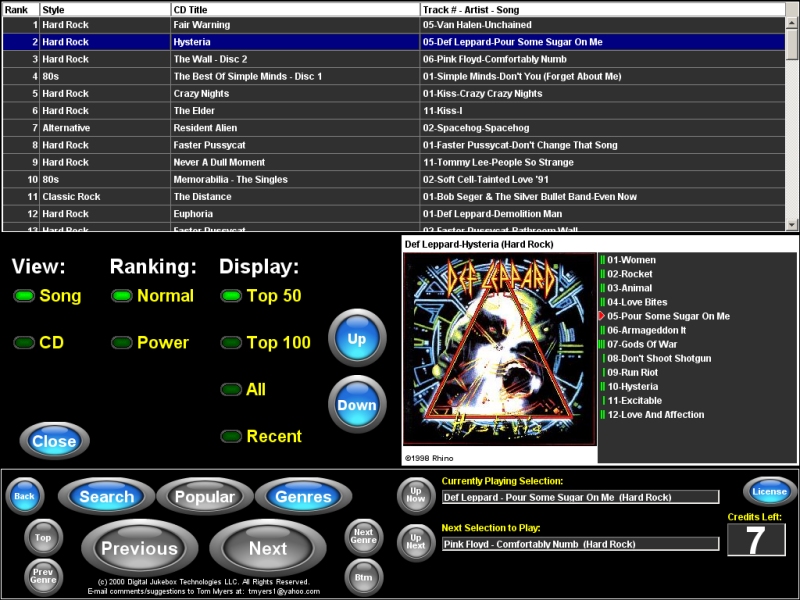Set display to Recent
Image resolution: width=800 pixels, height=600 pixels.
click(261, 436)
